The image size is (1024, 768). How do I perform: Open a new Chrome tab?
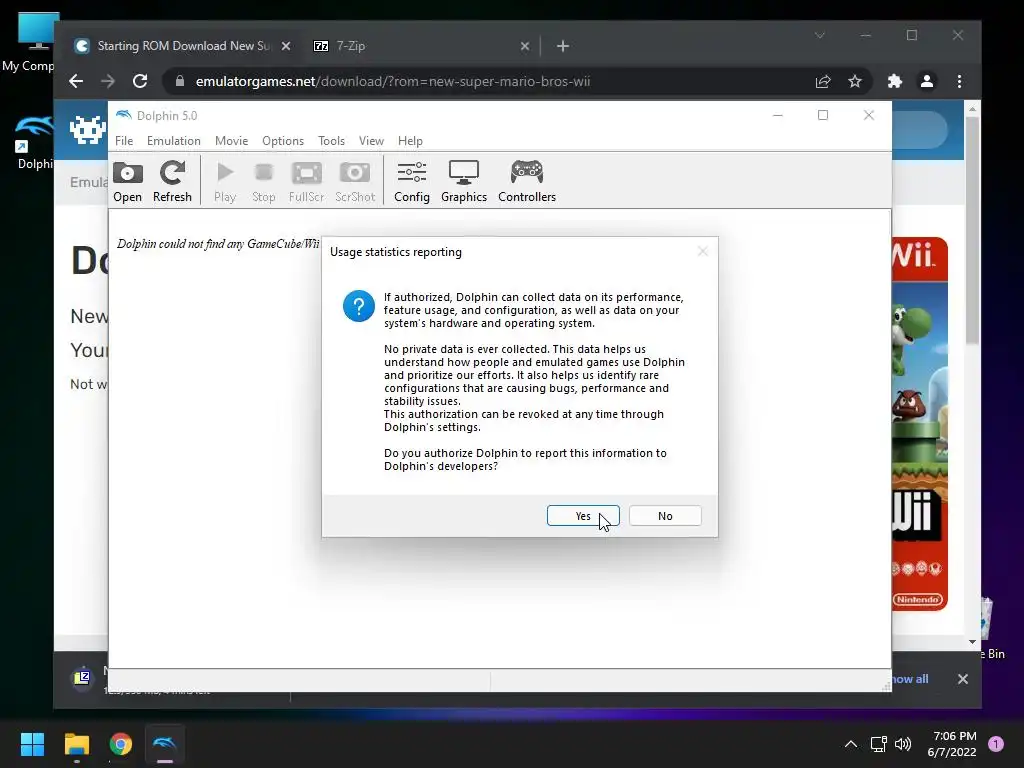563,46
